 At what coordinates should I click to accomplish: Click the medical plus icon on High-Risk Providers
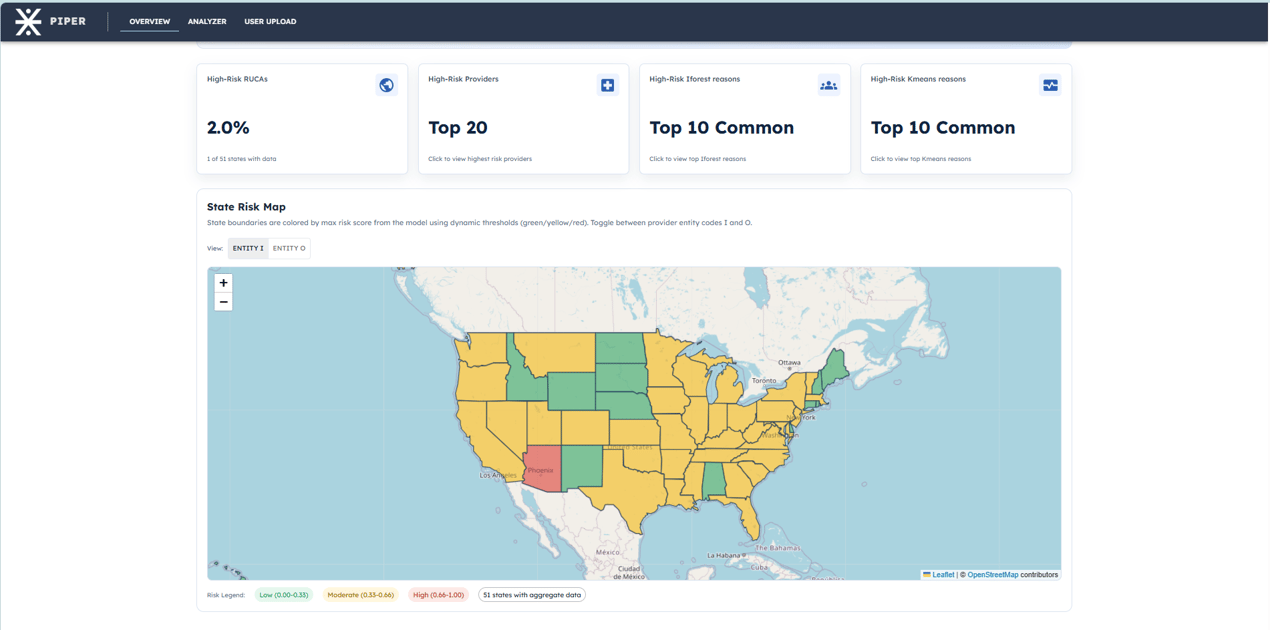[607, 85]
